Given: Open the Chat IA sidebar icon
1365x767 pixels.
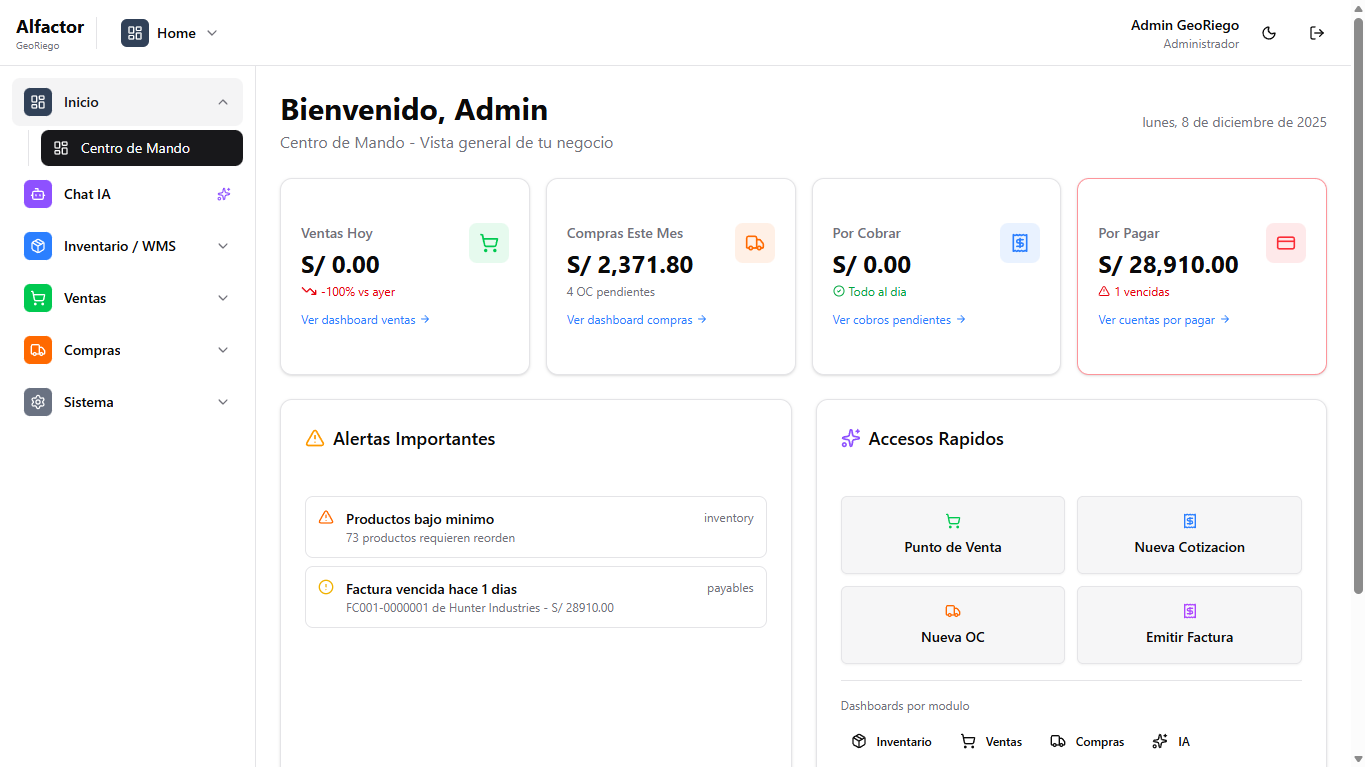Looking at the screenshot, I should 37,194.
